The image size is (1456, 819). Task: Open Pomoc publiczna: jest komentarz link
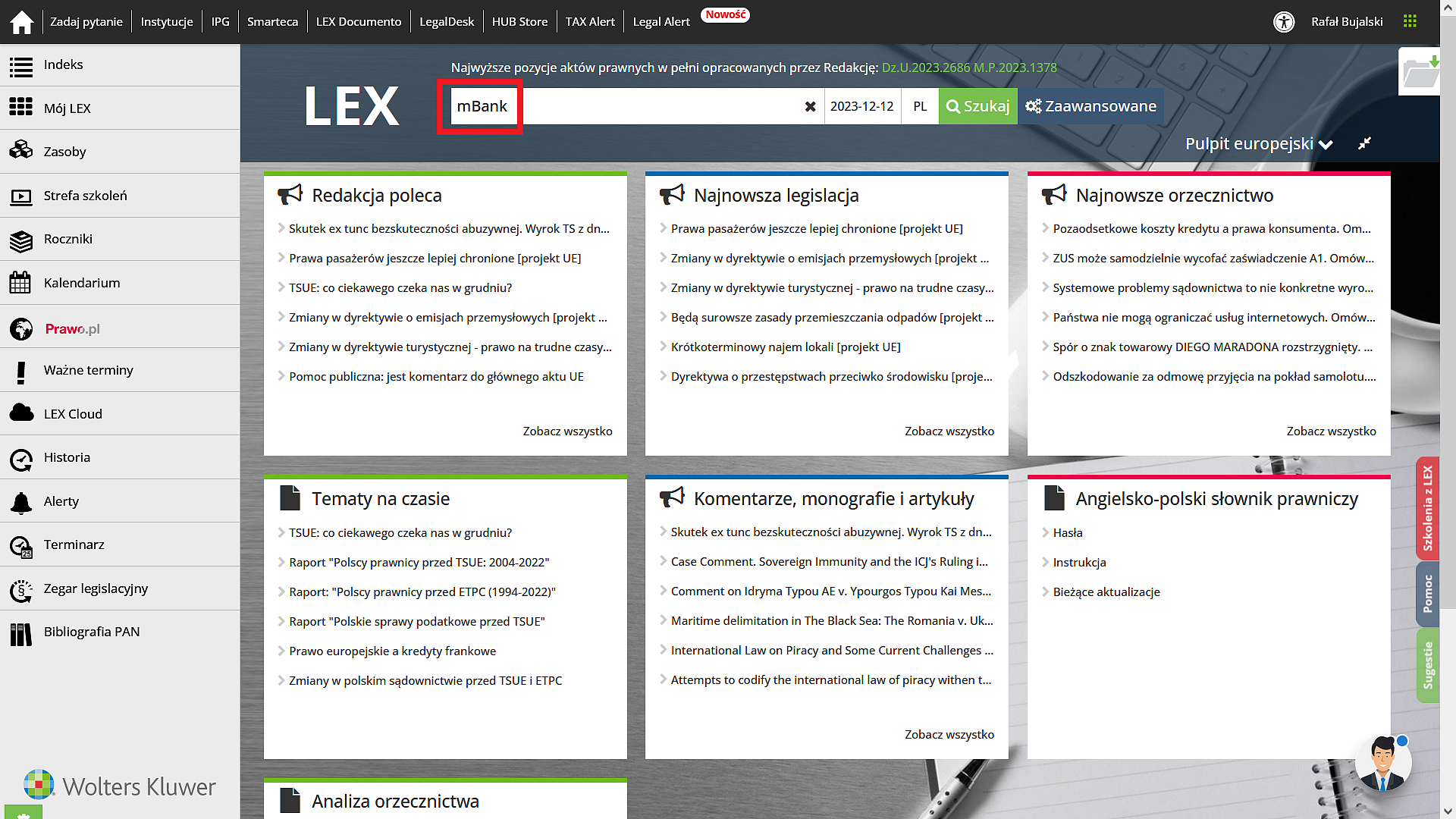pyautogui.click(x=436, y=376)
